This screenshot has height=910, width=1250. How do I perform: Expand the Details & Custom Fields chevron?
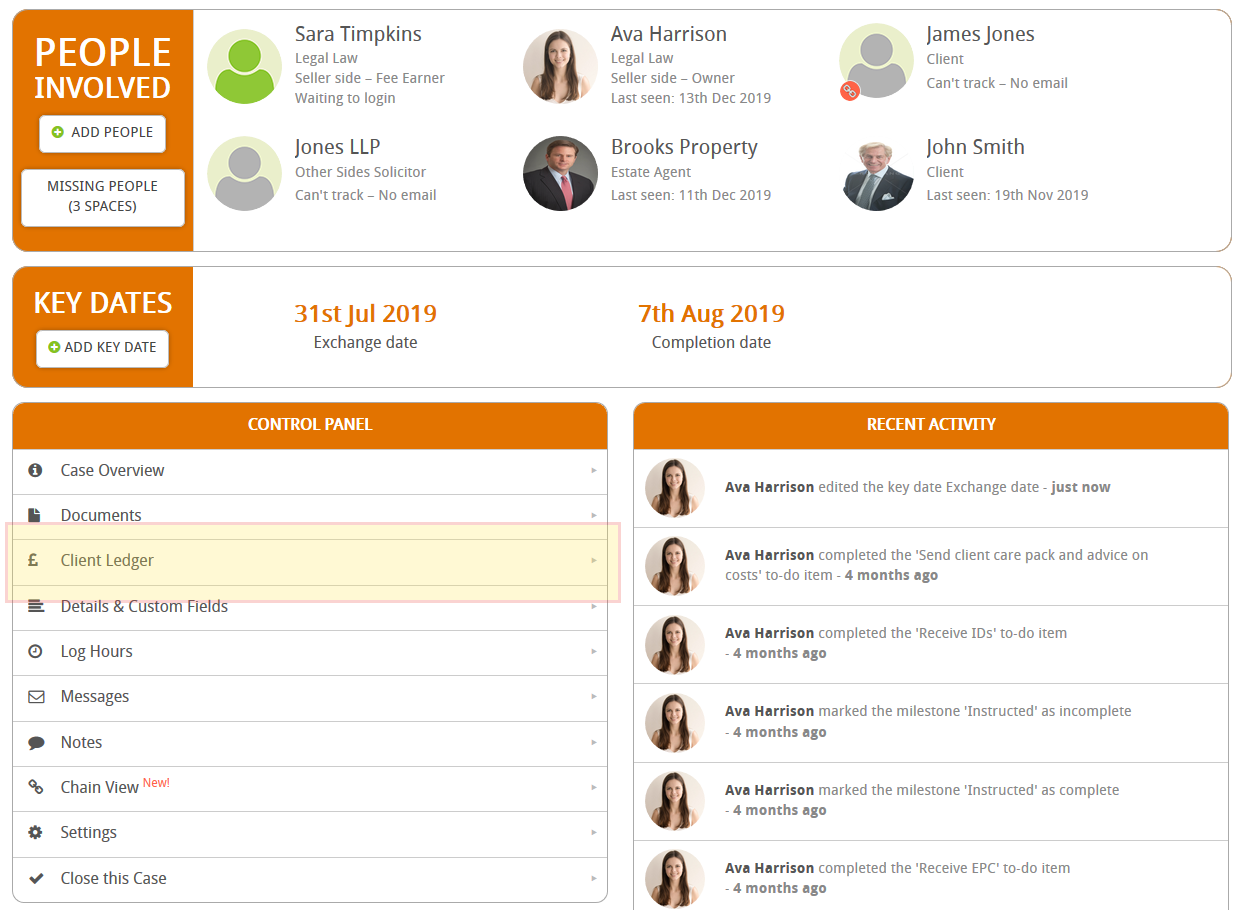pos(594,606)
